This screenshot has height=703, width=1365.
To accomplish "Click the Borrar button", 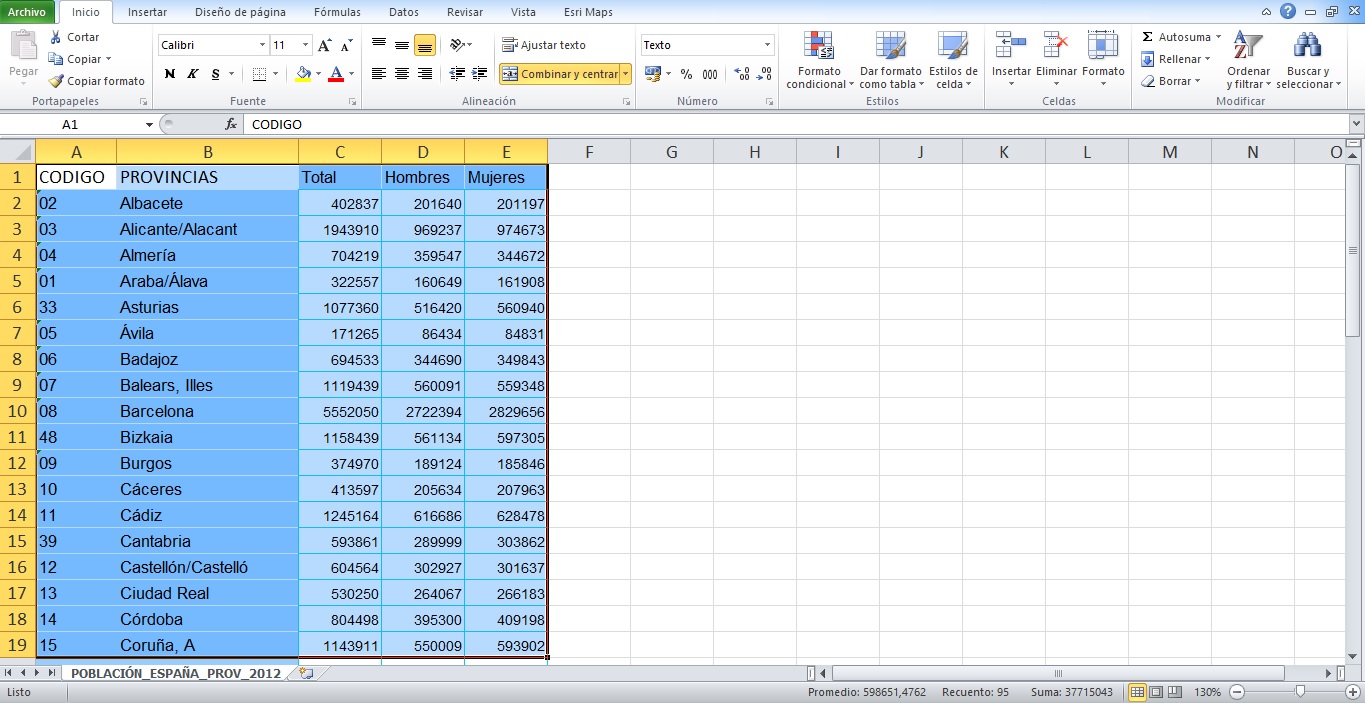I will (1172, 81).
